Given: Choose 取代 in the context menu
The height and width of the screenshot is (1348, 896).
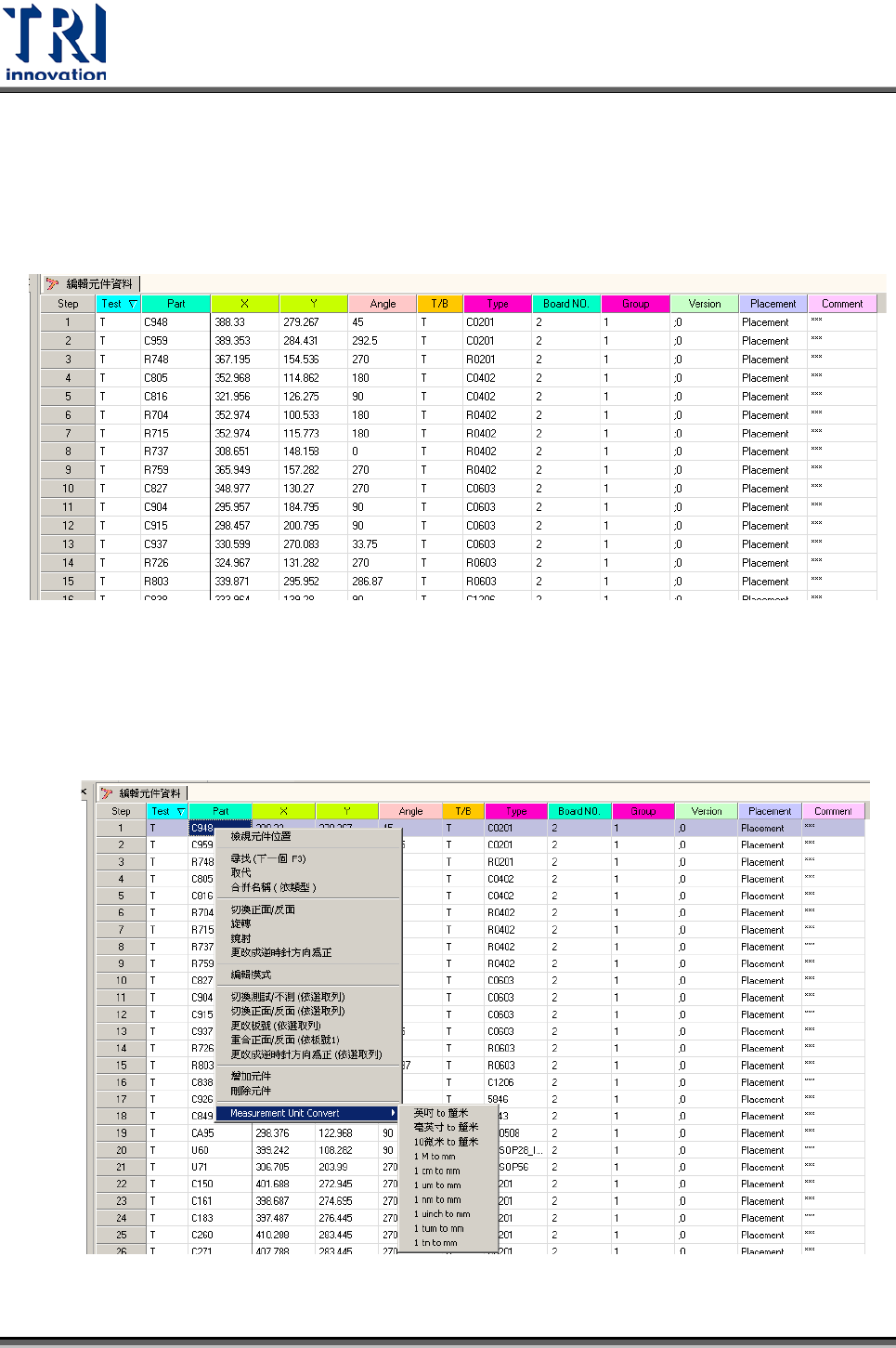Looking at the screenshot, I should point(240,872).
